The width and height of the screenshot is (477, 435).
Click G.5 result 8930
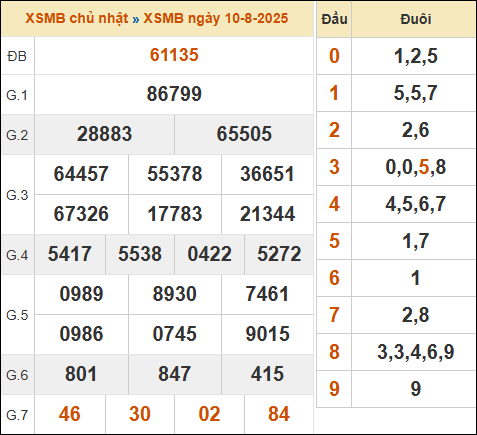174,294
